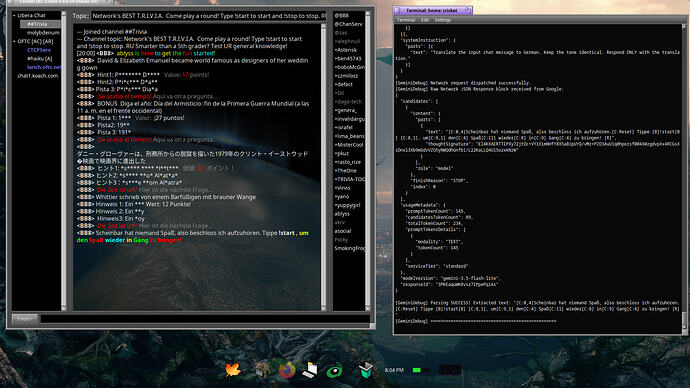Image resolution: width=690 pixels, height=388 pixels.
Task: Click the terminal scroll-up arrow
Action: click(684, 27)
